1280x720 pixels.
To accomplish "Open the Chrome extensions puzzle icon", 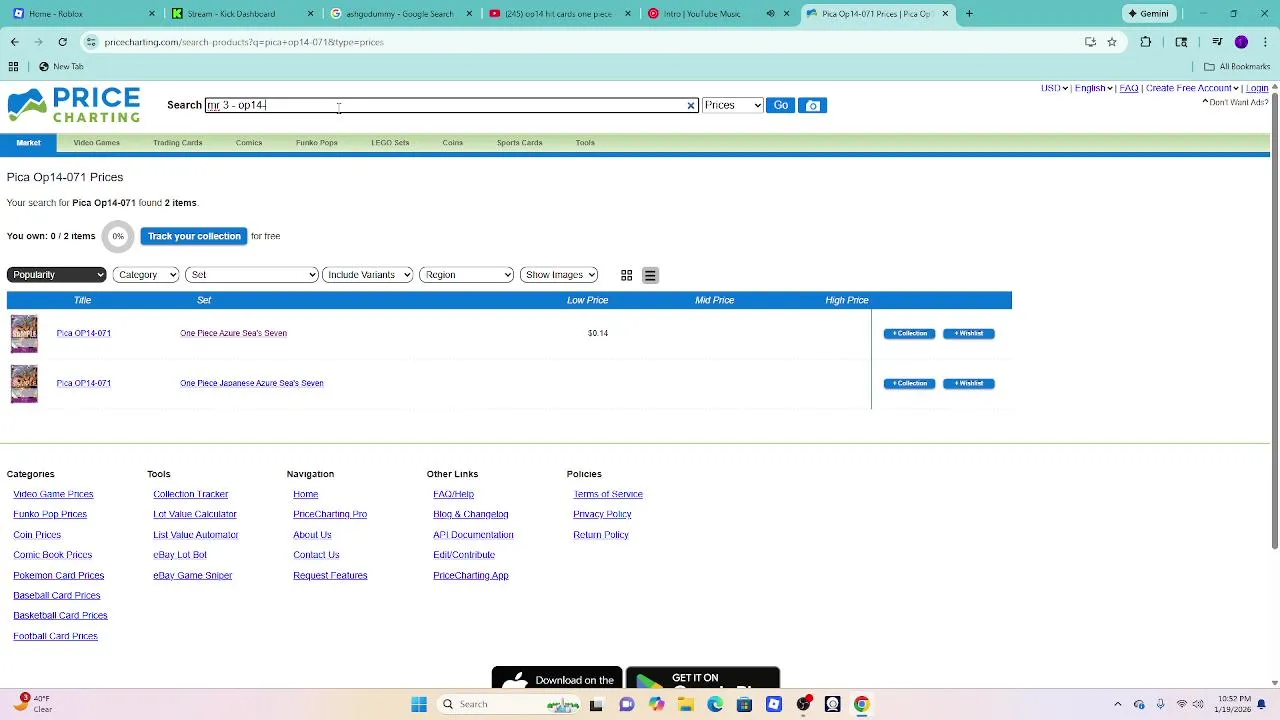I will point(1145,42).
